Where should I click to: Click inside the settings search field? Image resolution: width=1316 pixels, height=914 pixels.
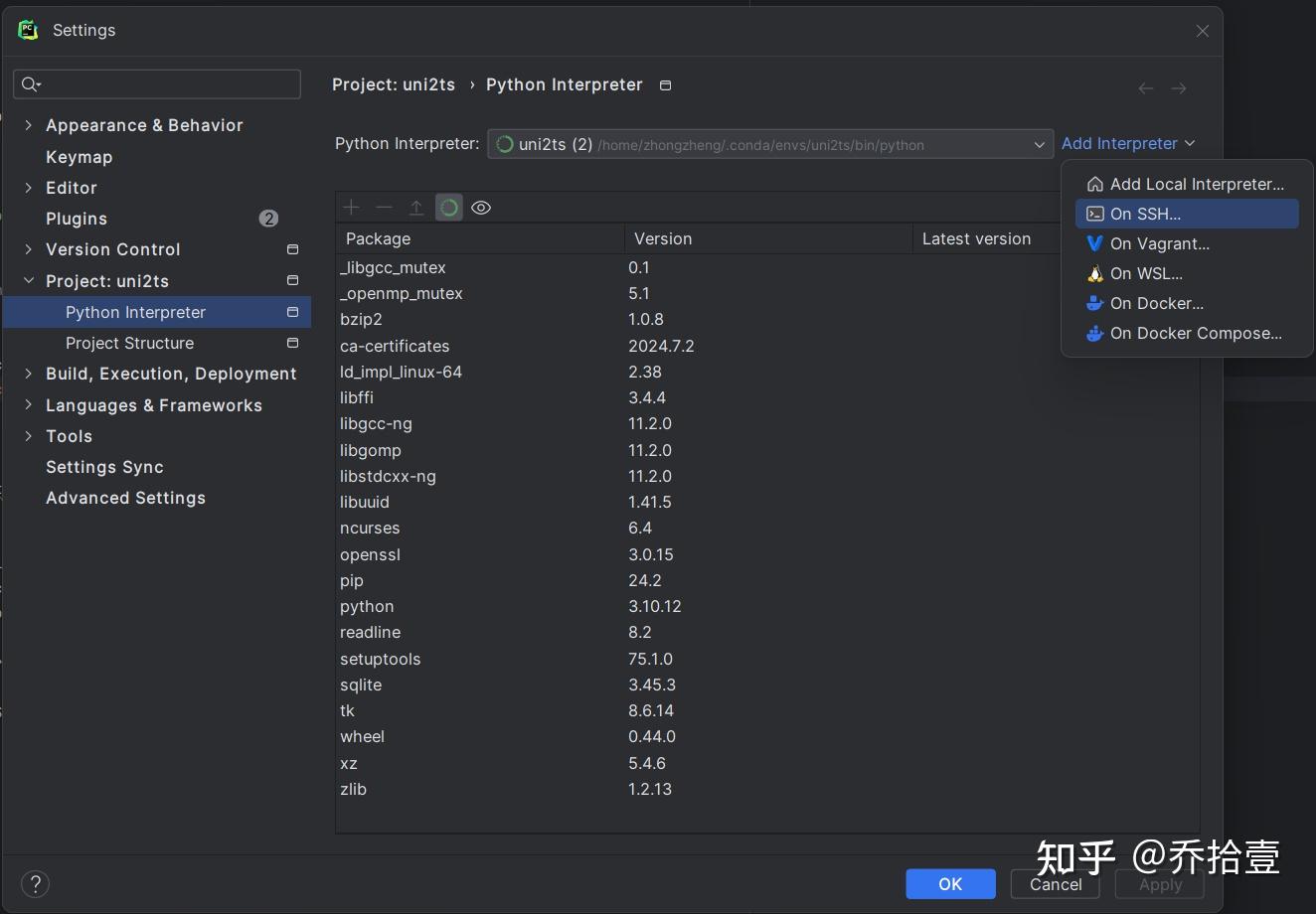tap(156, 84)
